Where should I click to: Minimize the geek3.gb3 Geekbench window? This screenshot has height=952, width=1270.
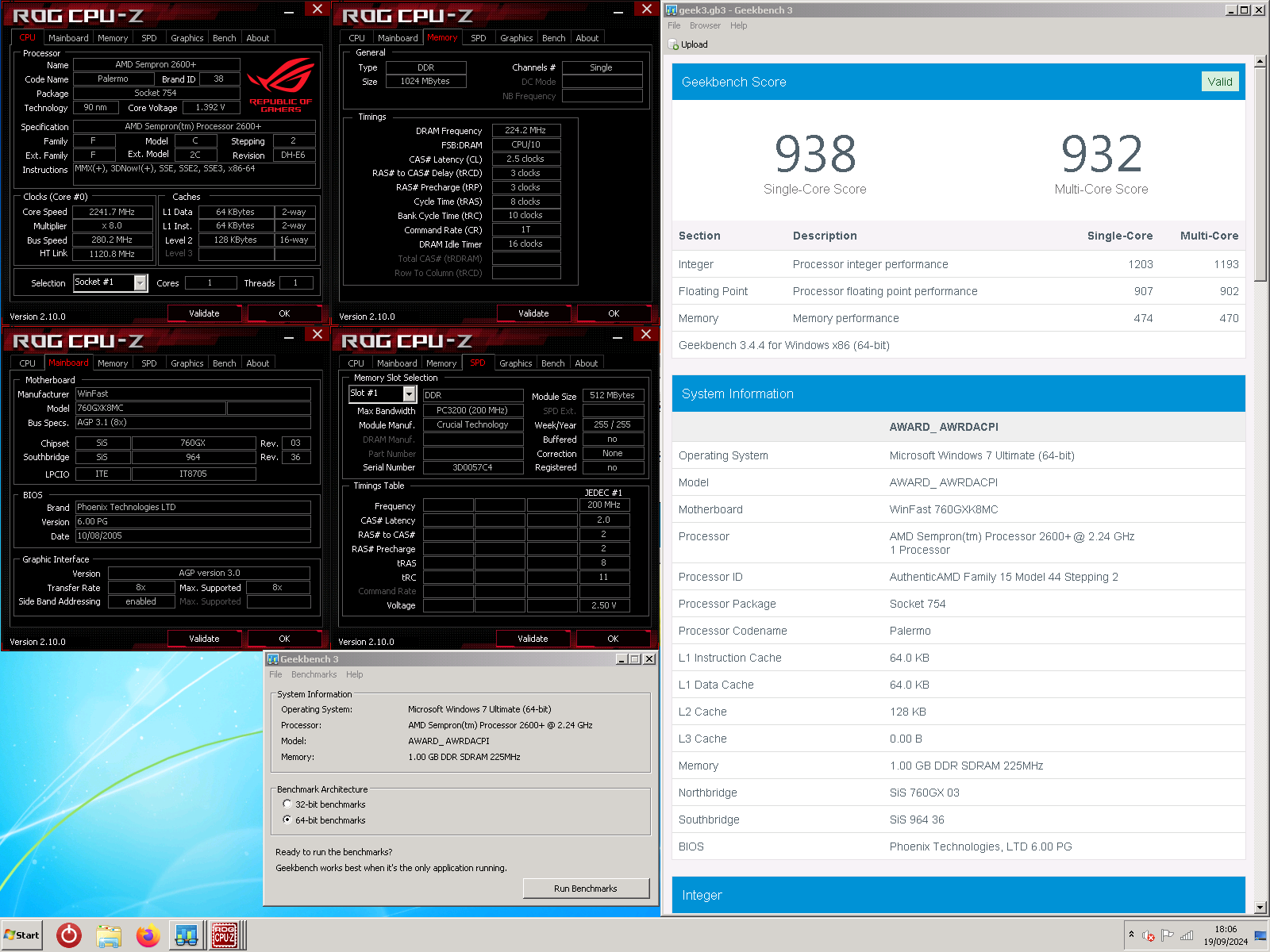pyautogui.click(x=1230, y=10)
